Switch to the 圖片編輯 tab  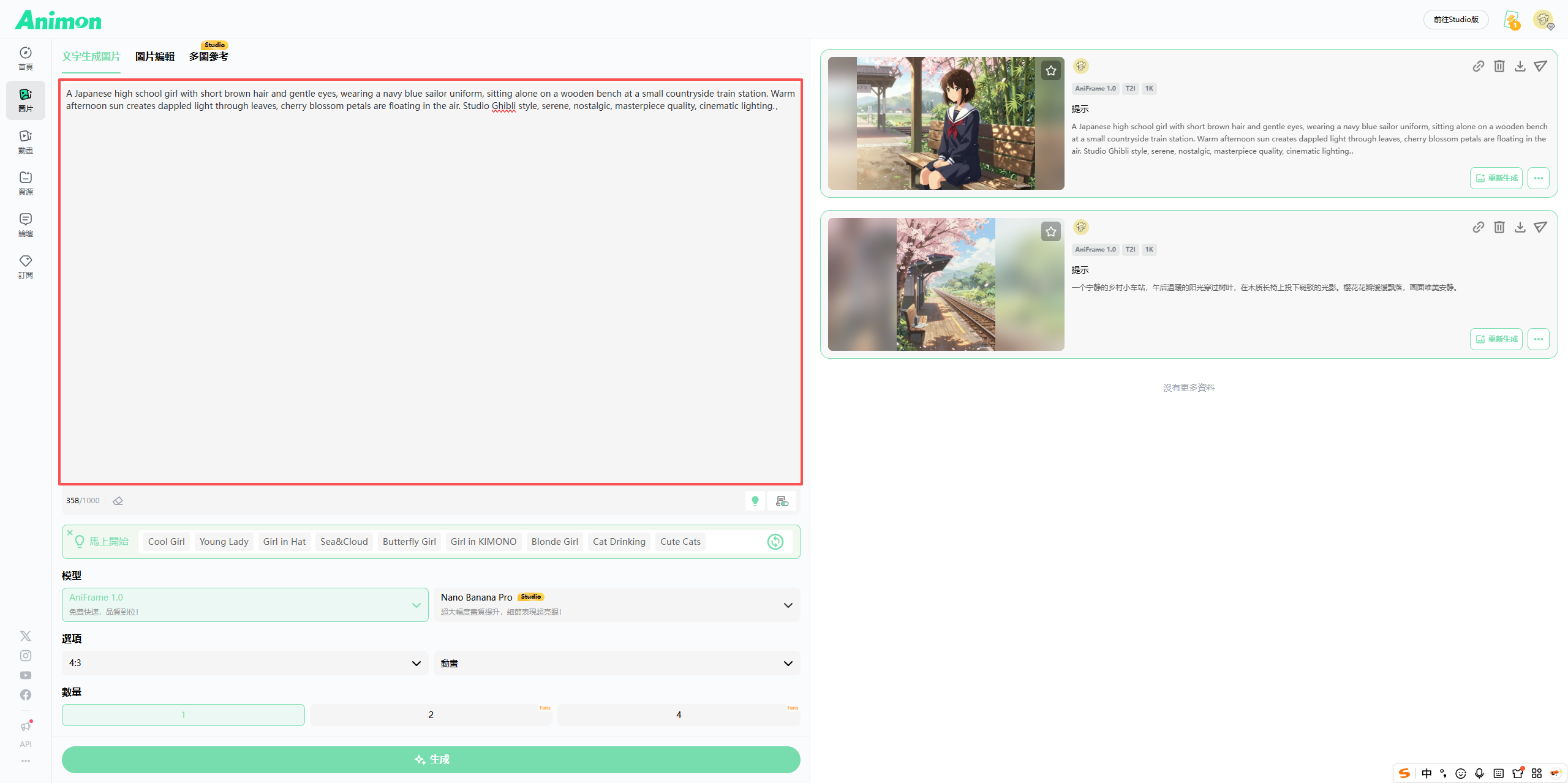coord(155,56)
